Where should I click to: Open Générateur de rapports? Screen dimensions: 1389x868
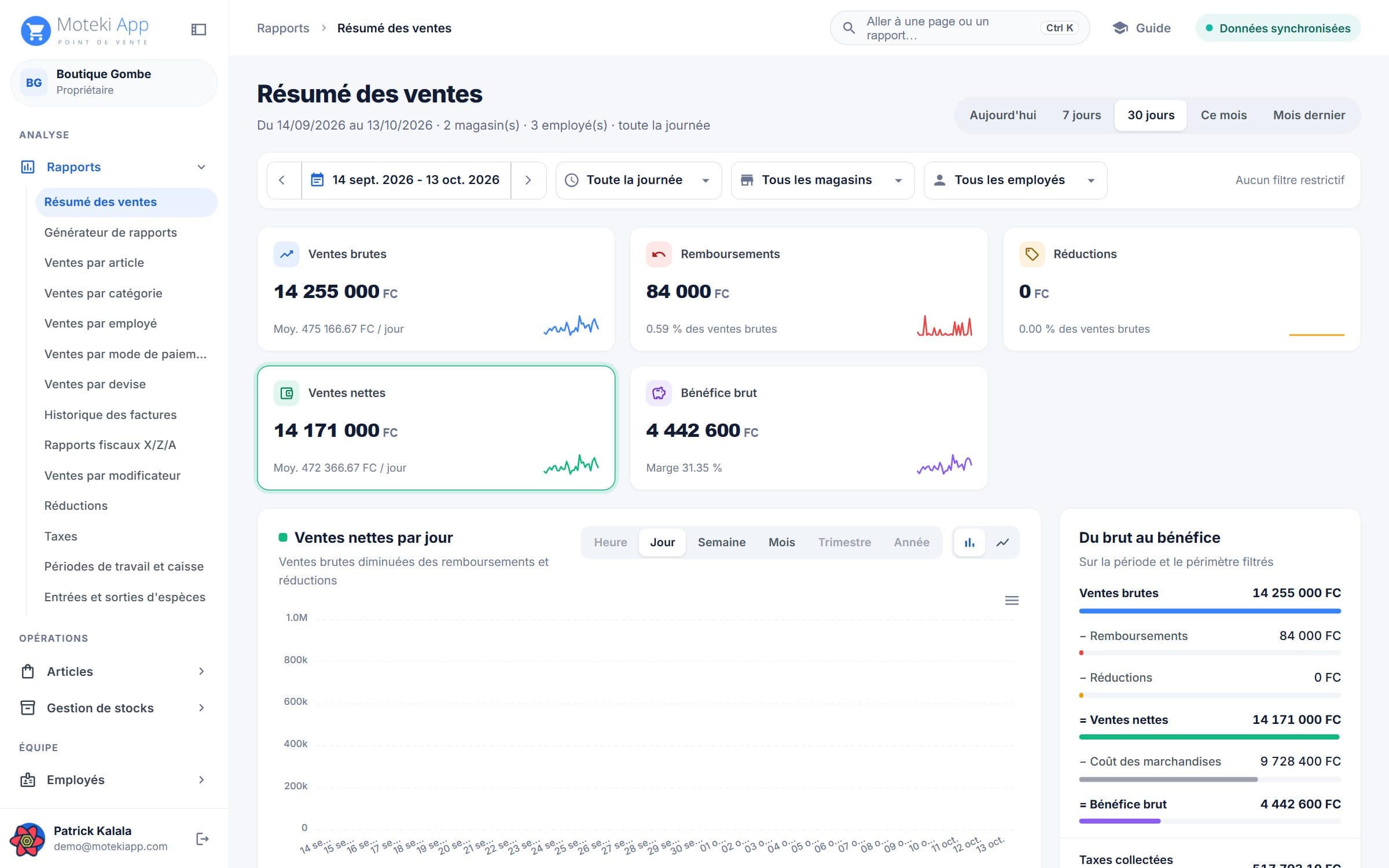click(x=111, y=233)
